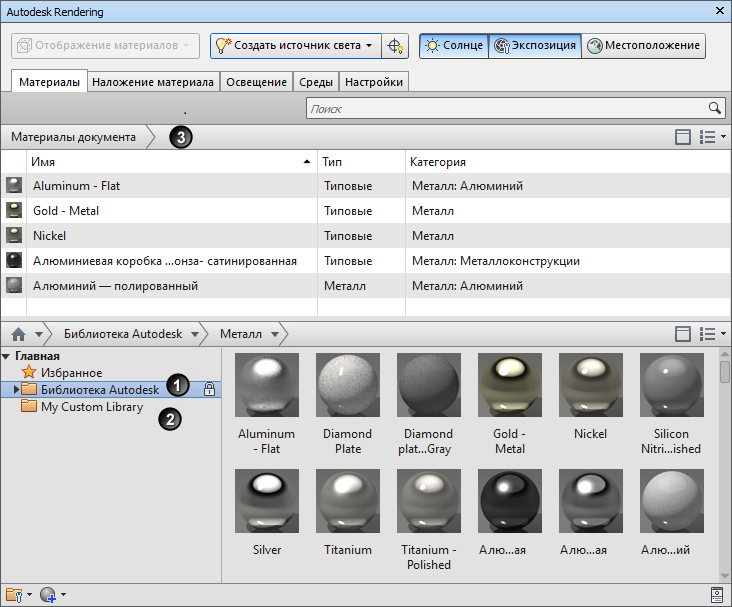
Task: Sort by the Имя column header
Action: tap(172, 162)
